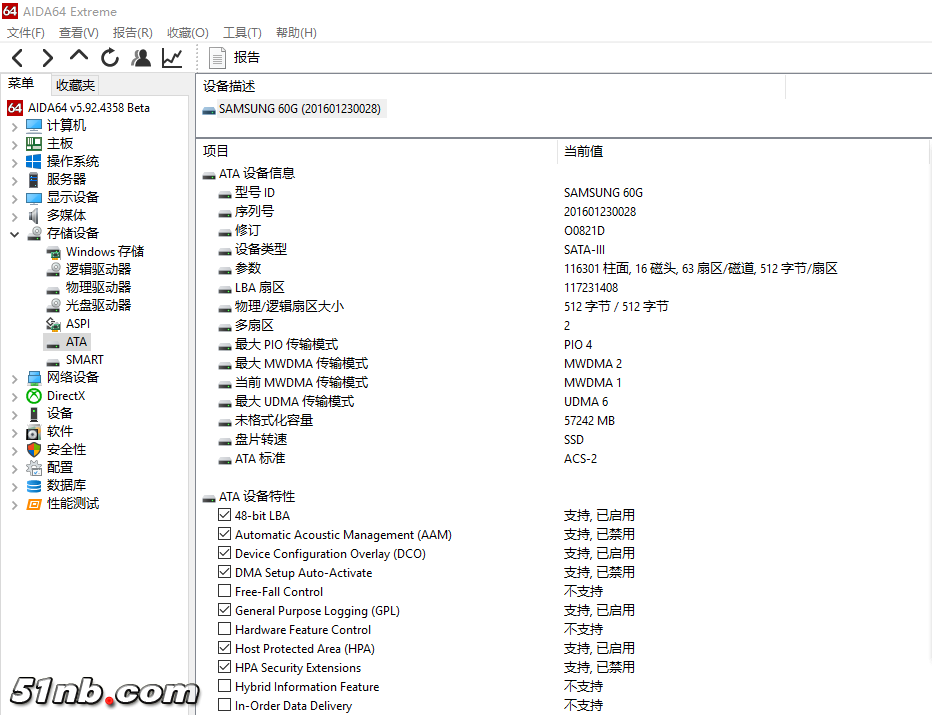932x715 pixels.
Task: Expand the 网络设备 tree node
Action: pyautogui.click(x=14, y=378)
